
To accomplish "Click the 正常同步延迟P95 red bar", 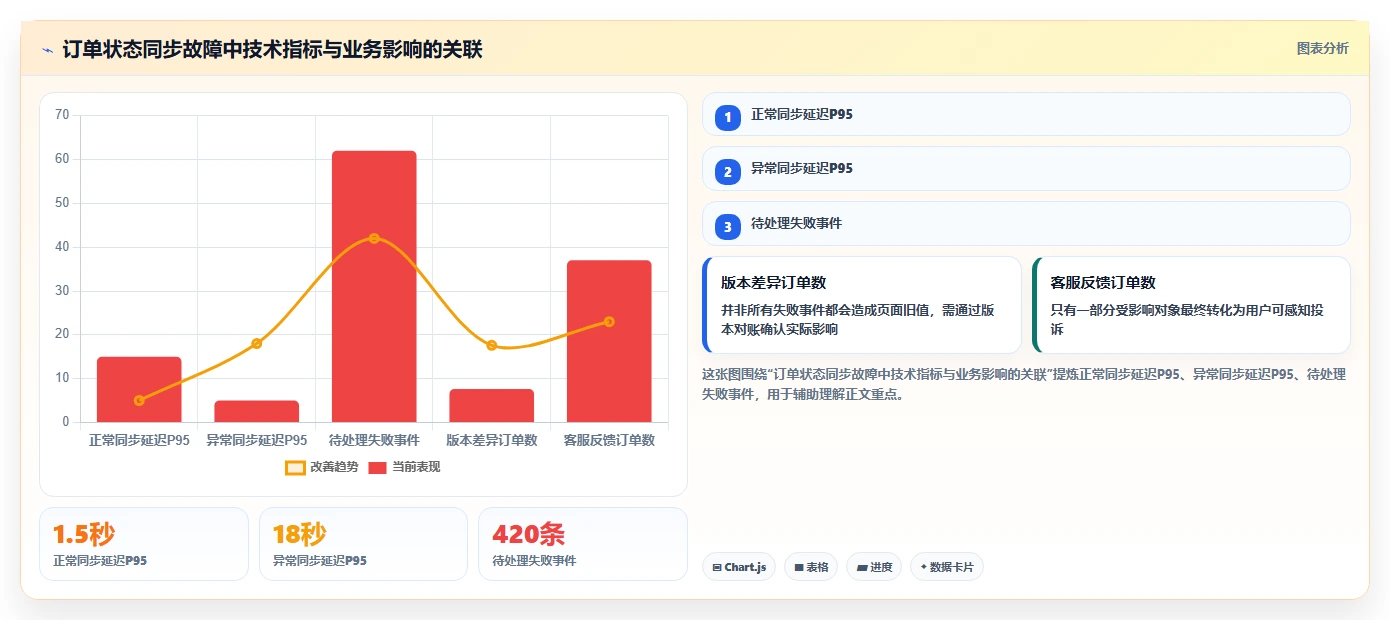I will pos(139,389).
